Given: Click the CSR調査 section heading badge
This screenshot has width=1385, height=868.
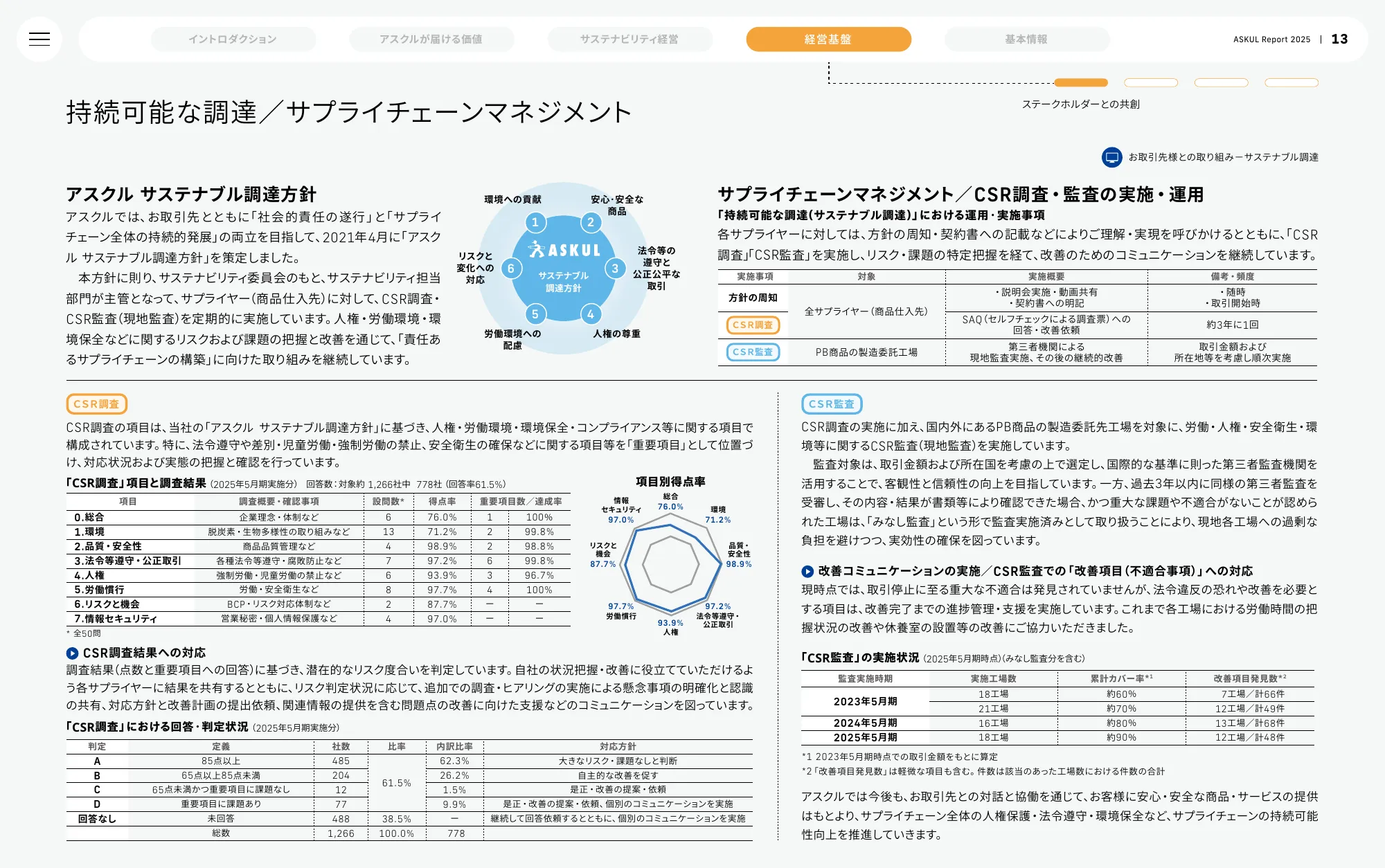Looking at the screenshot, I should (x=96, y=404).
